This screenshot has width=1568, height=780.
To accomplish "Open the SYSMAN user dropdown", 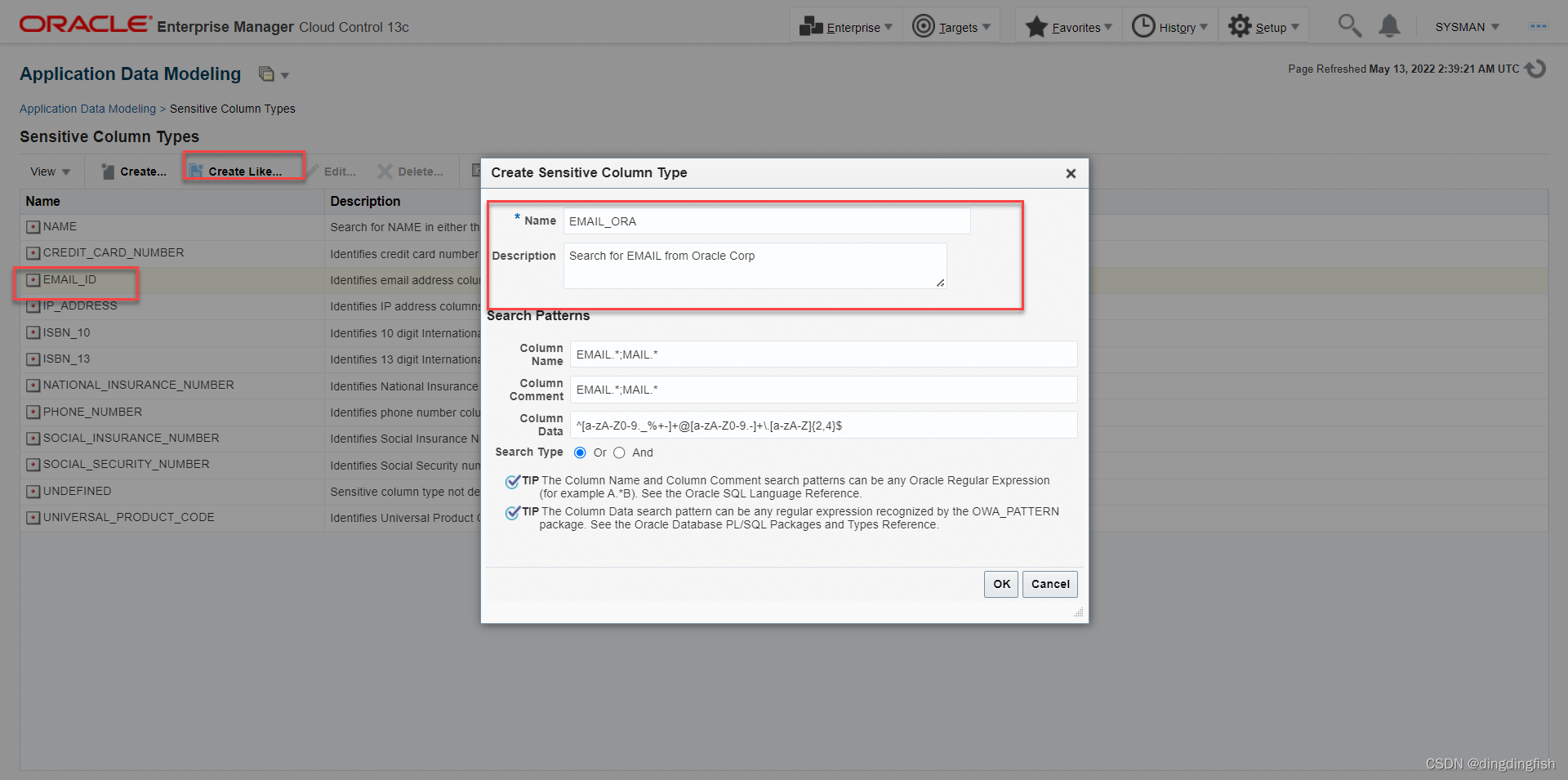I will 1467,27.
